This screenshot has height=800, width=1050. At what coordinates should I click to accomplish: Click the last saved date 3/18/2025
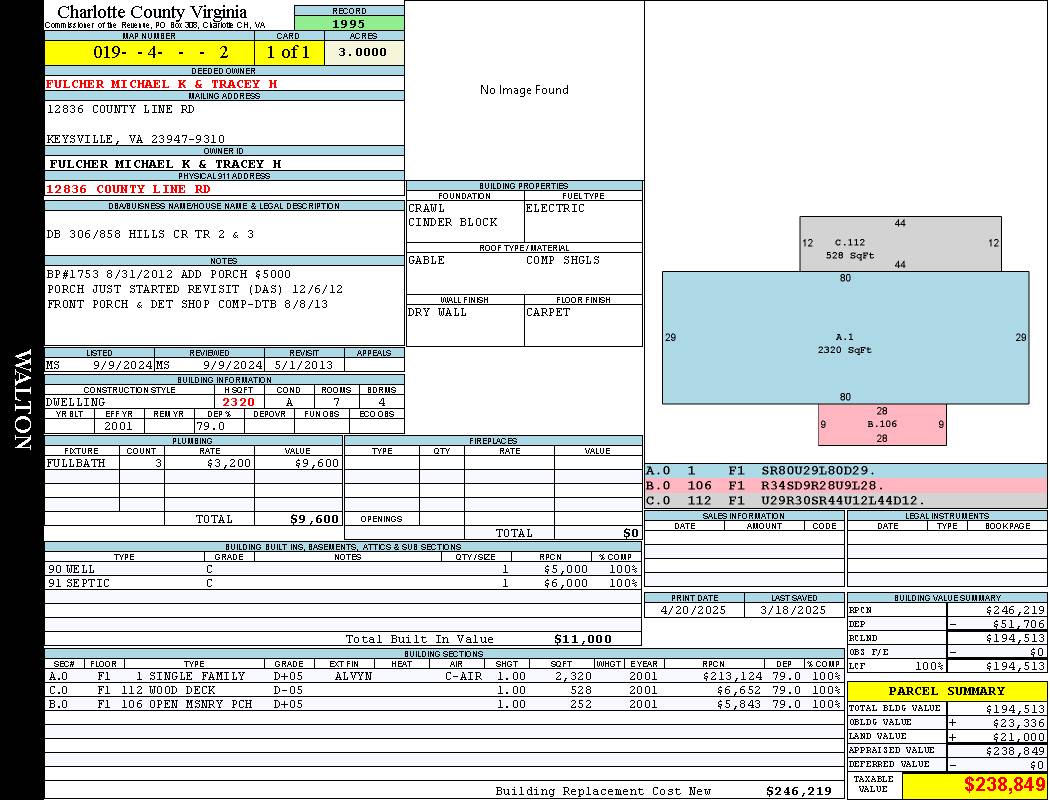coord(793,611)
